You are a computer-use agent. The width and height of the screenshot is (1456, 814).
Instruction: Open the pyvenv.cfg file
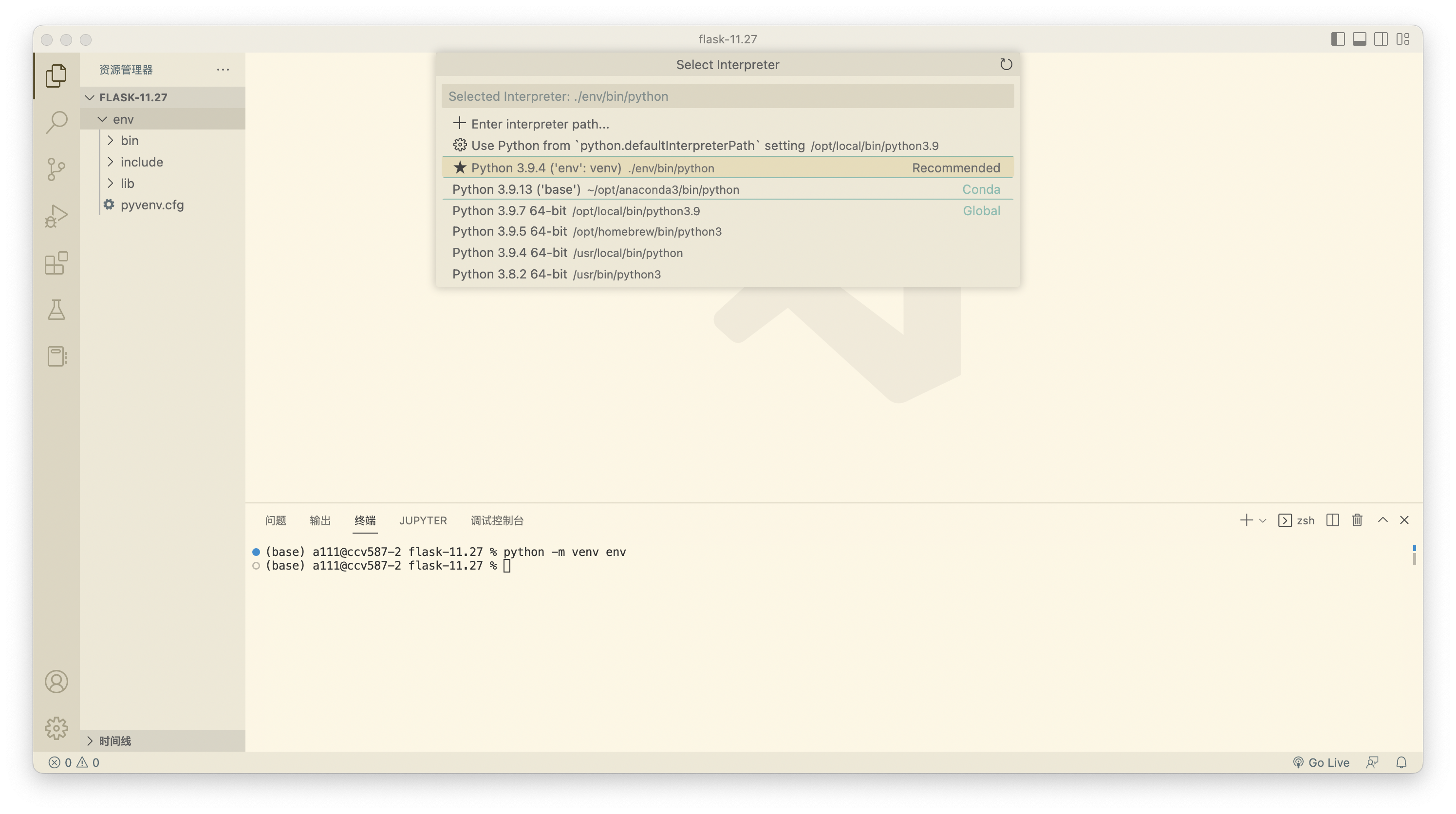163,204
